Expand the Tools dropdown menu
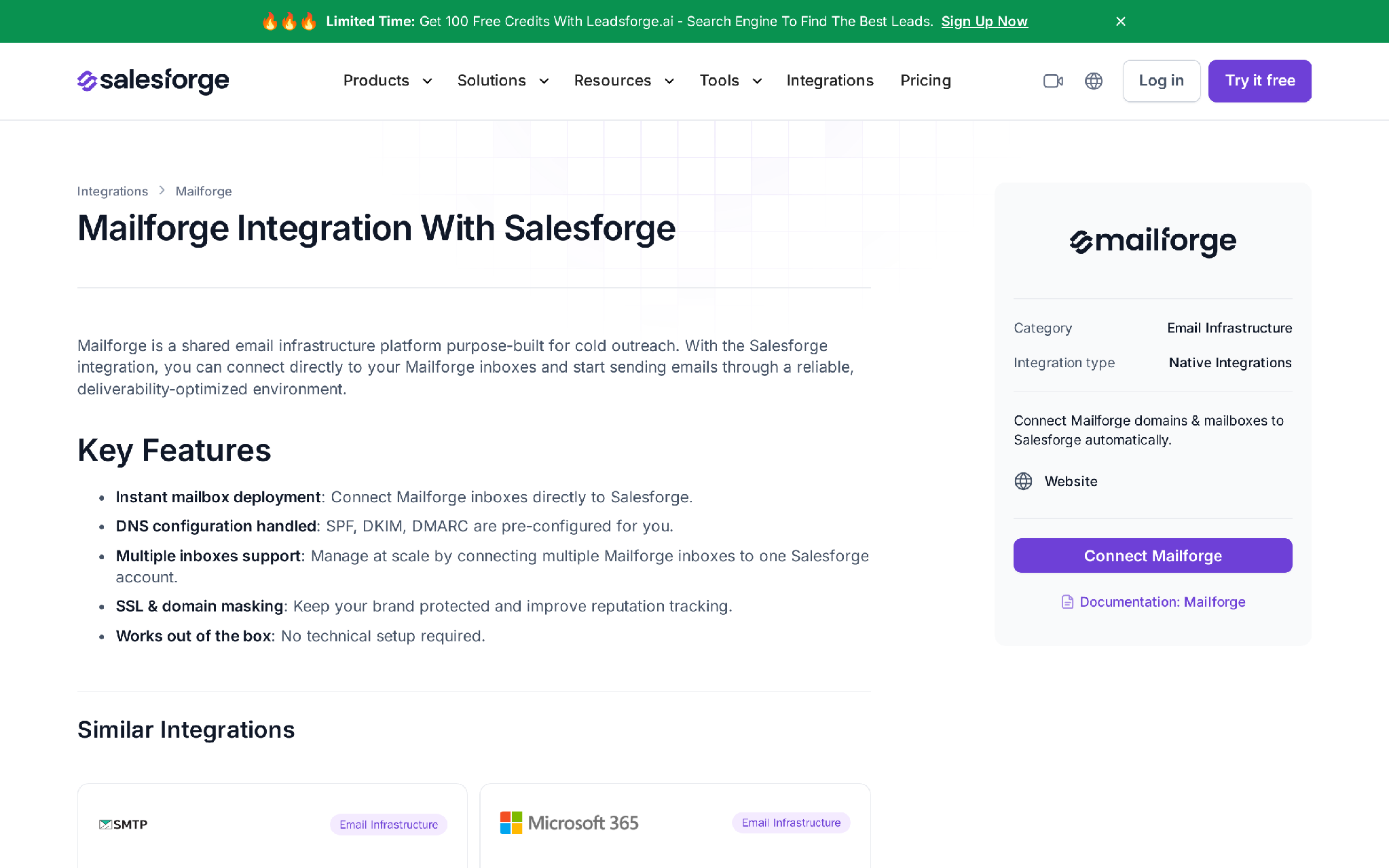Viewport: 1389px width, 868px height. coord(730,81)
